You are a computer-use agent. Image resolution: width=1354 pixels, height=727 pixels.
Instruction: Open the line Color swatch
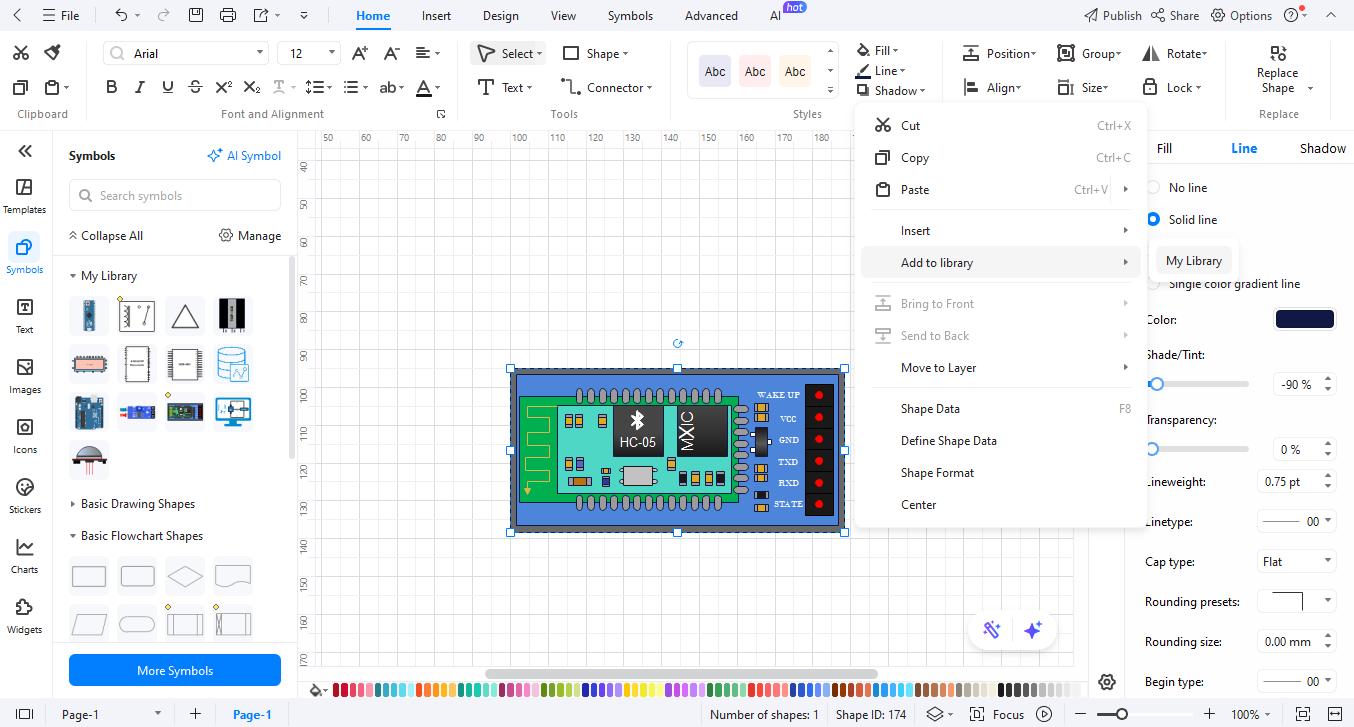[1304, 319]
